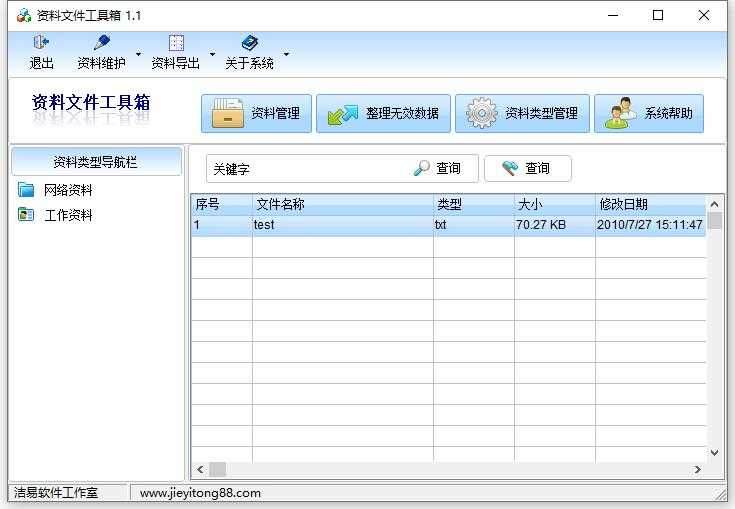Select the test file row
The image size is (735, 509).
coord(342,225)
